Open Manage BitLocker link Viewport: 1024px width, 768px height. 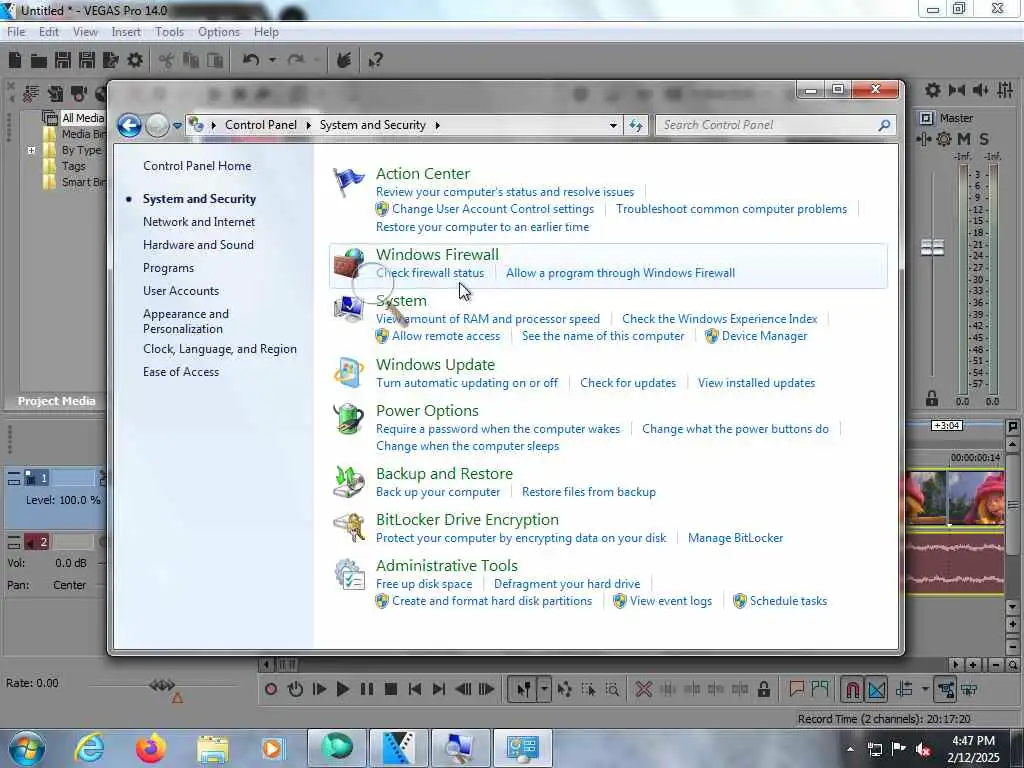[x=735, y=538]
